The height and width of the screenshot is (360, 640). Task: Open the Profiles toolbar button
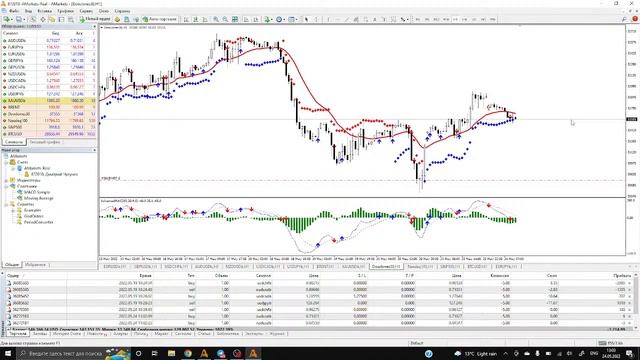(x=19, y=19)
